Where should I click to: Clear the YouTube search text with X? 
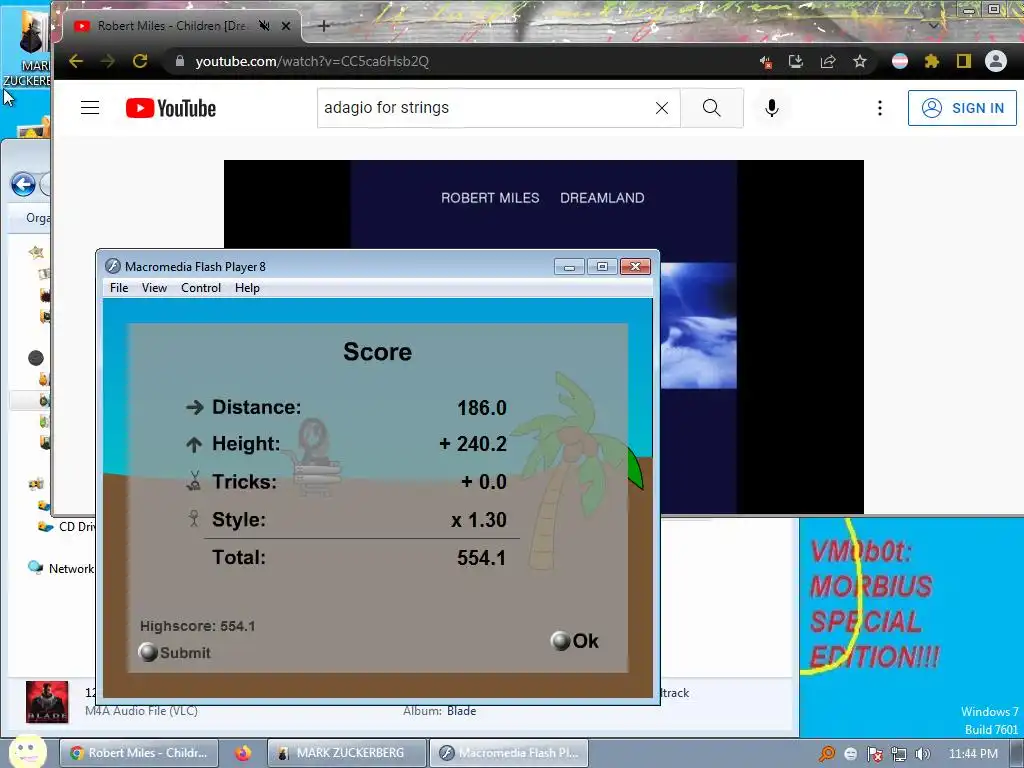(x=662, y=108)
